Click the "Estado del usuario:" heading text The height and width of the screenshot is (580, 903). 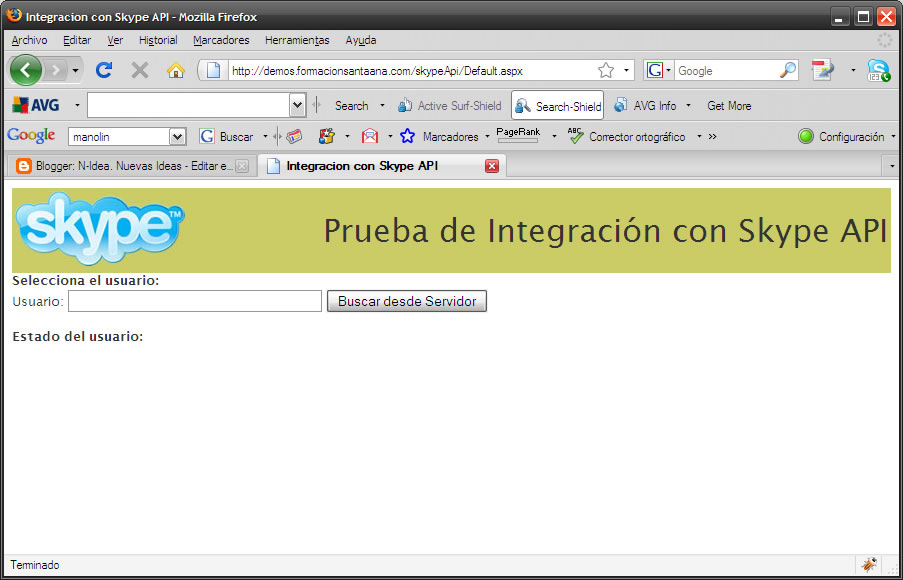[x=78, y=336]
